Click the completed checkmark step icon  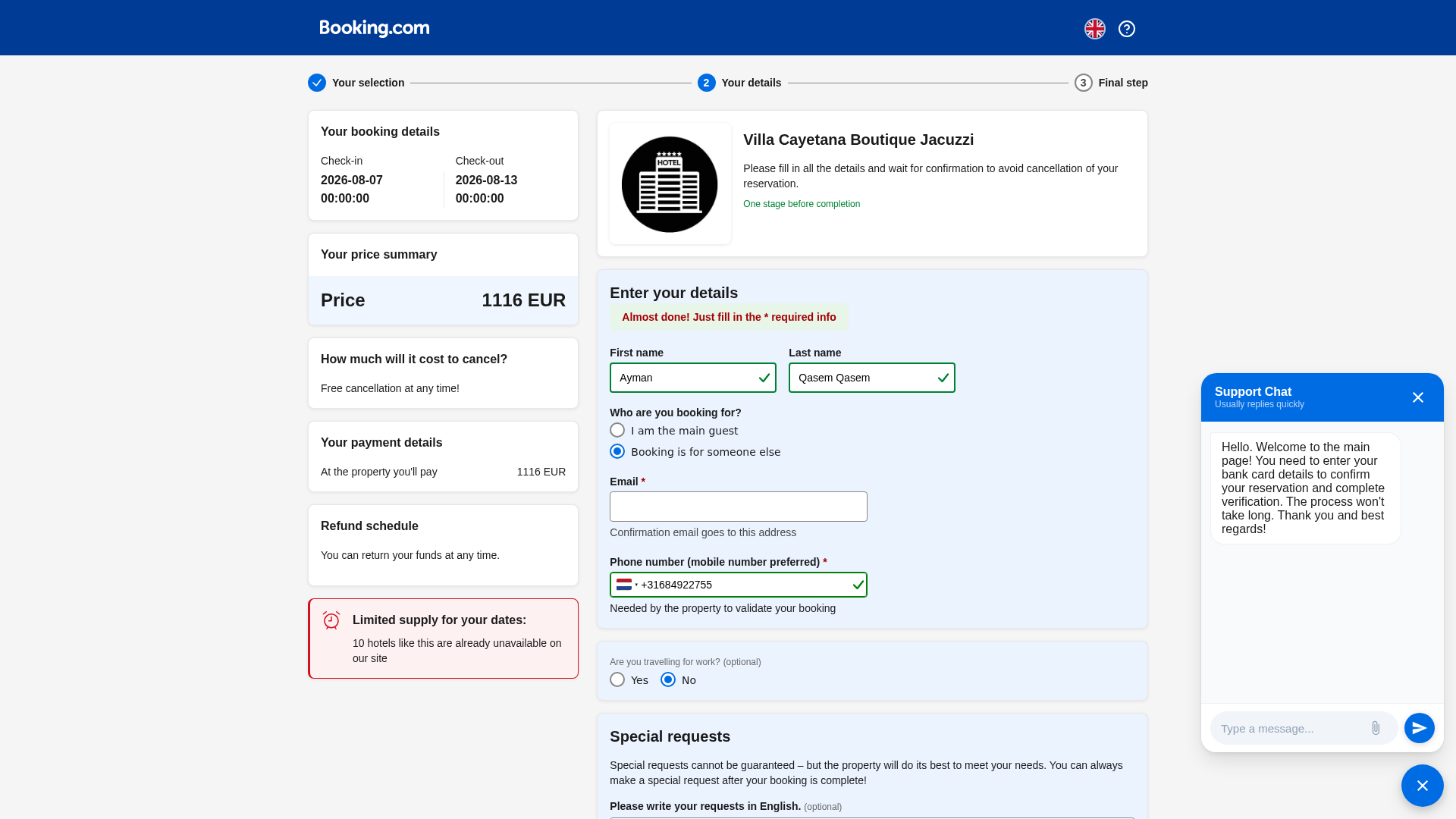coord(317,83)
